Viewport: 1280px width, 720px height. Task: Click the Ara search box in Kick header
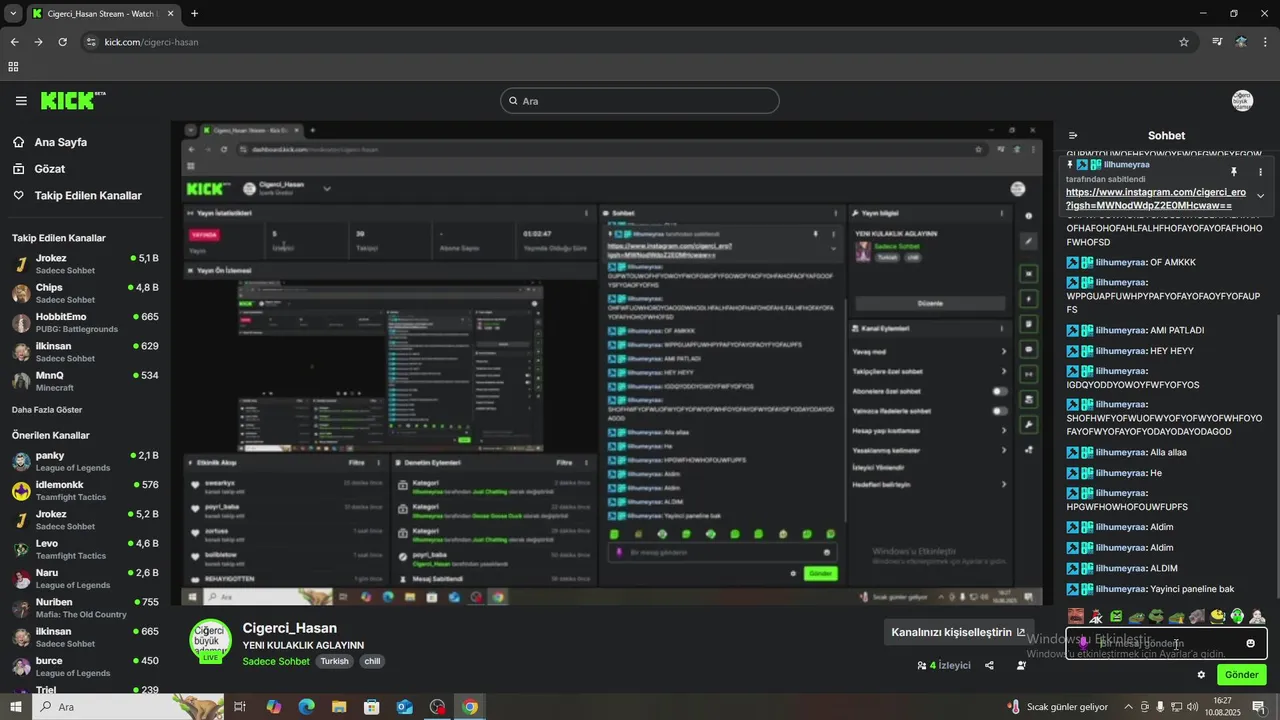point(640,101)
